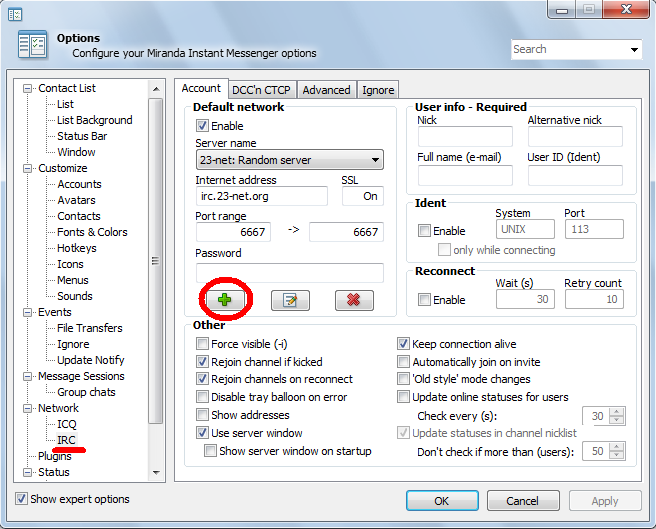
Task: Check Show server window on startup
Action: coord(210,451)
